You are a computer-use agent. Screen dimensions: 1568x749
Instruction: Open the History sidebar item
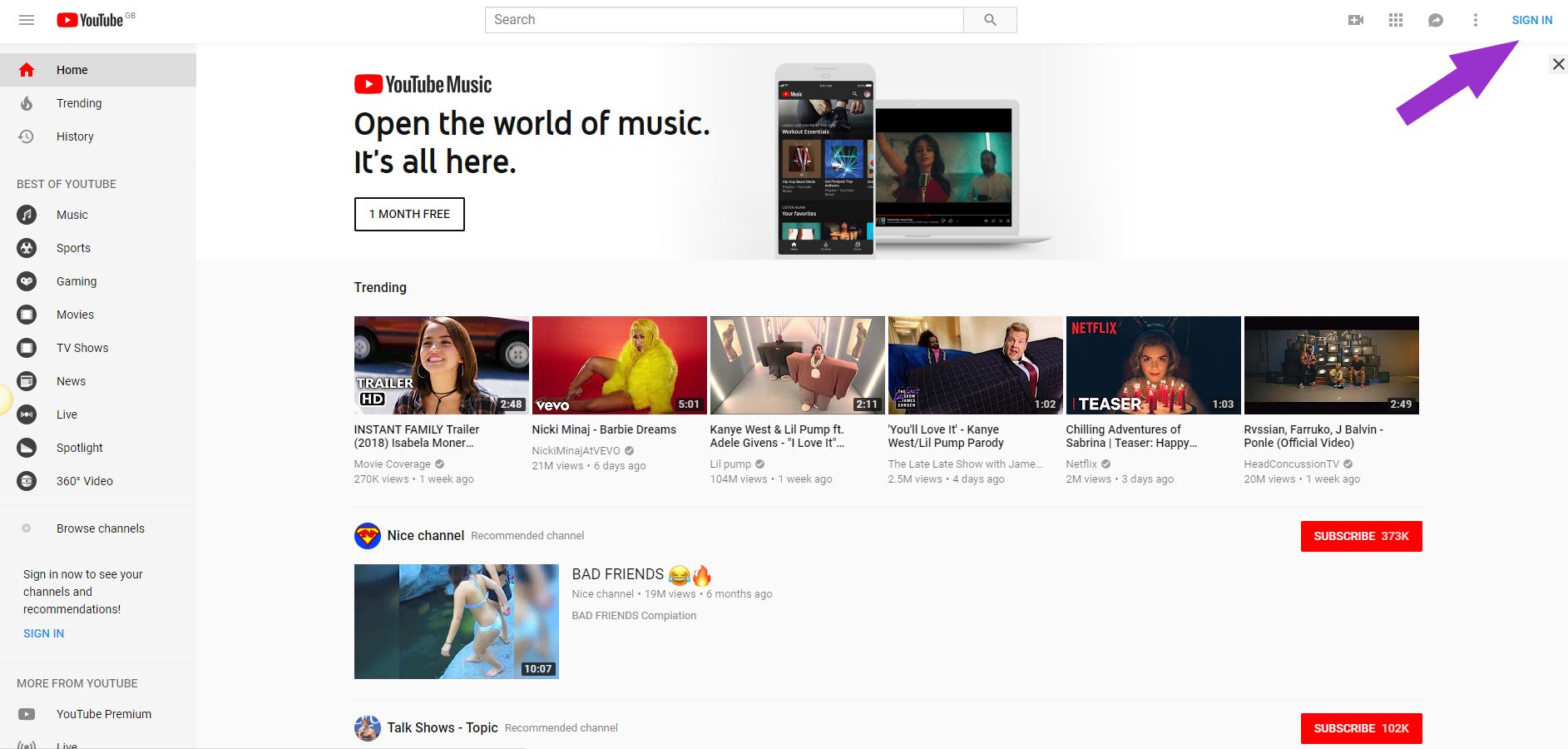pyautogui.click(x=98, y=136)
